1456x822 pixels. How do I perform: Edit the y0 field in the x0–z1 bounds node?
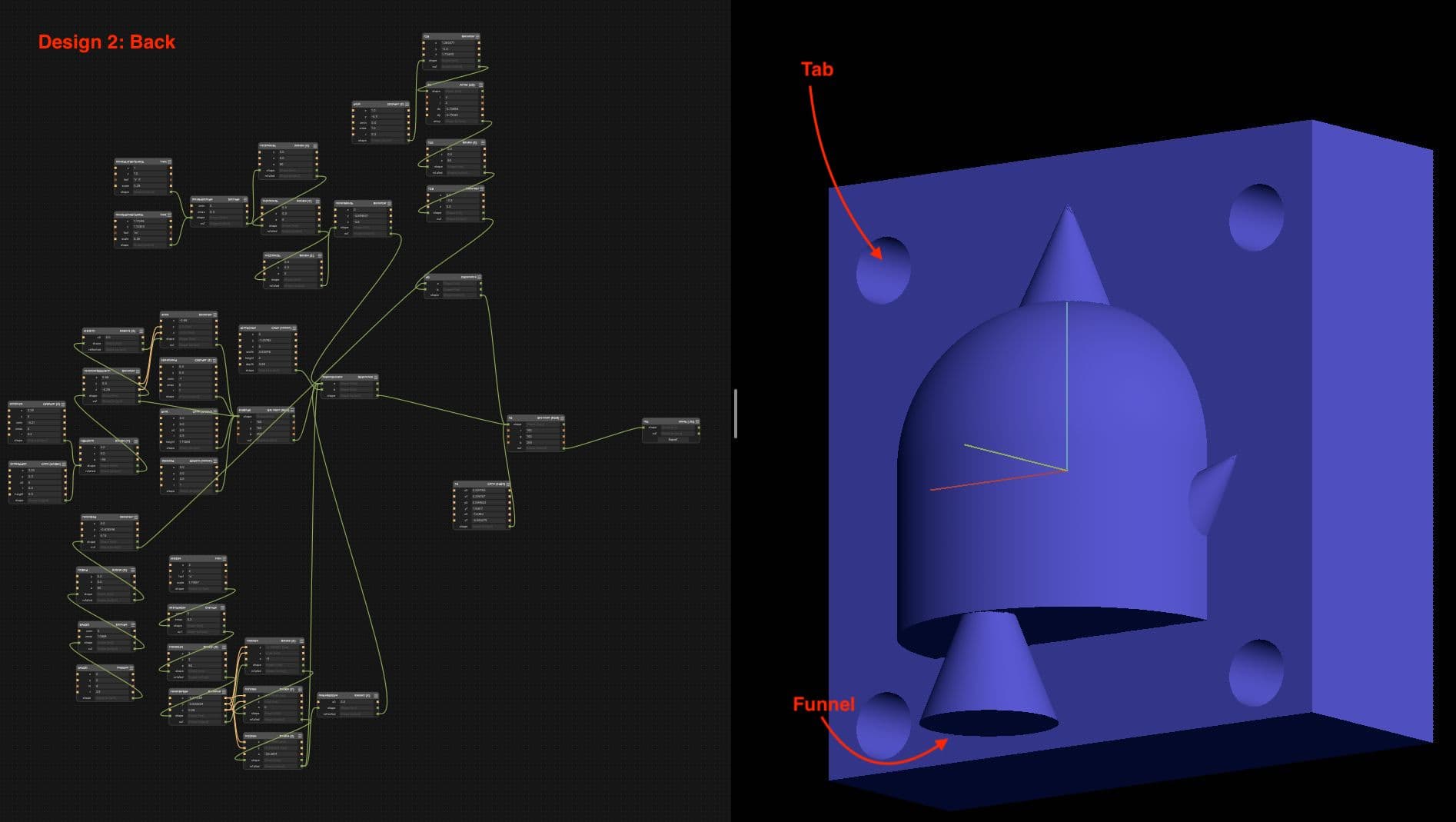pos(489,503)
